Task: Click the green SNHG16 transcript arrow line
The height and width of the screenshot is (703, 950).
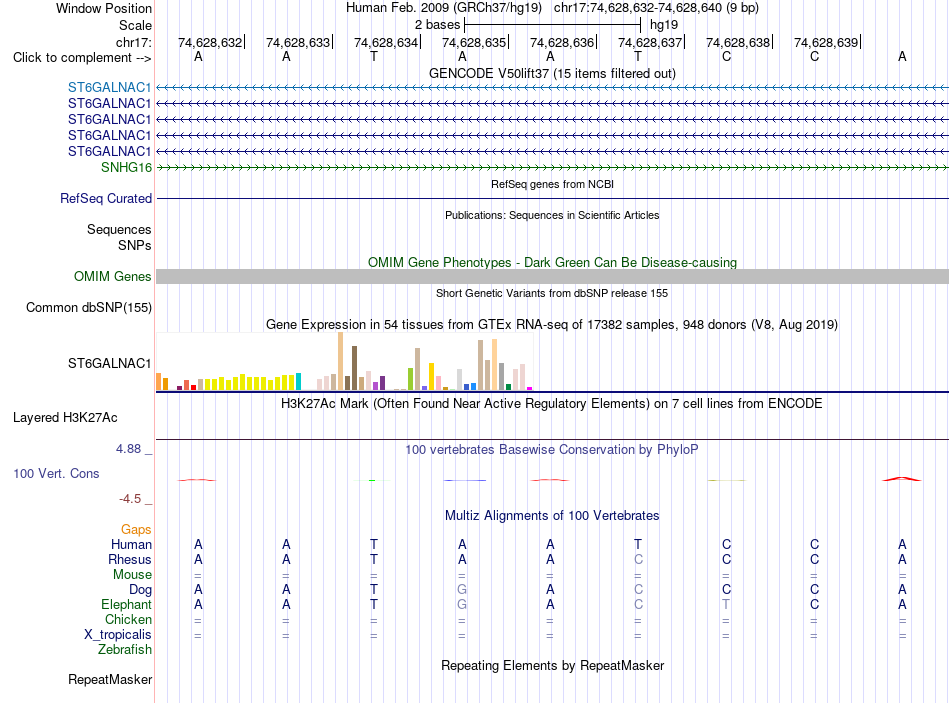Action: [552, 167]
